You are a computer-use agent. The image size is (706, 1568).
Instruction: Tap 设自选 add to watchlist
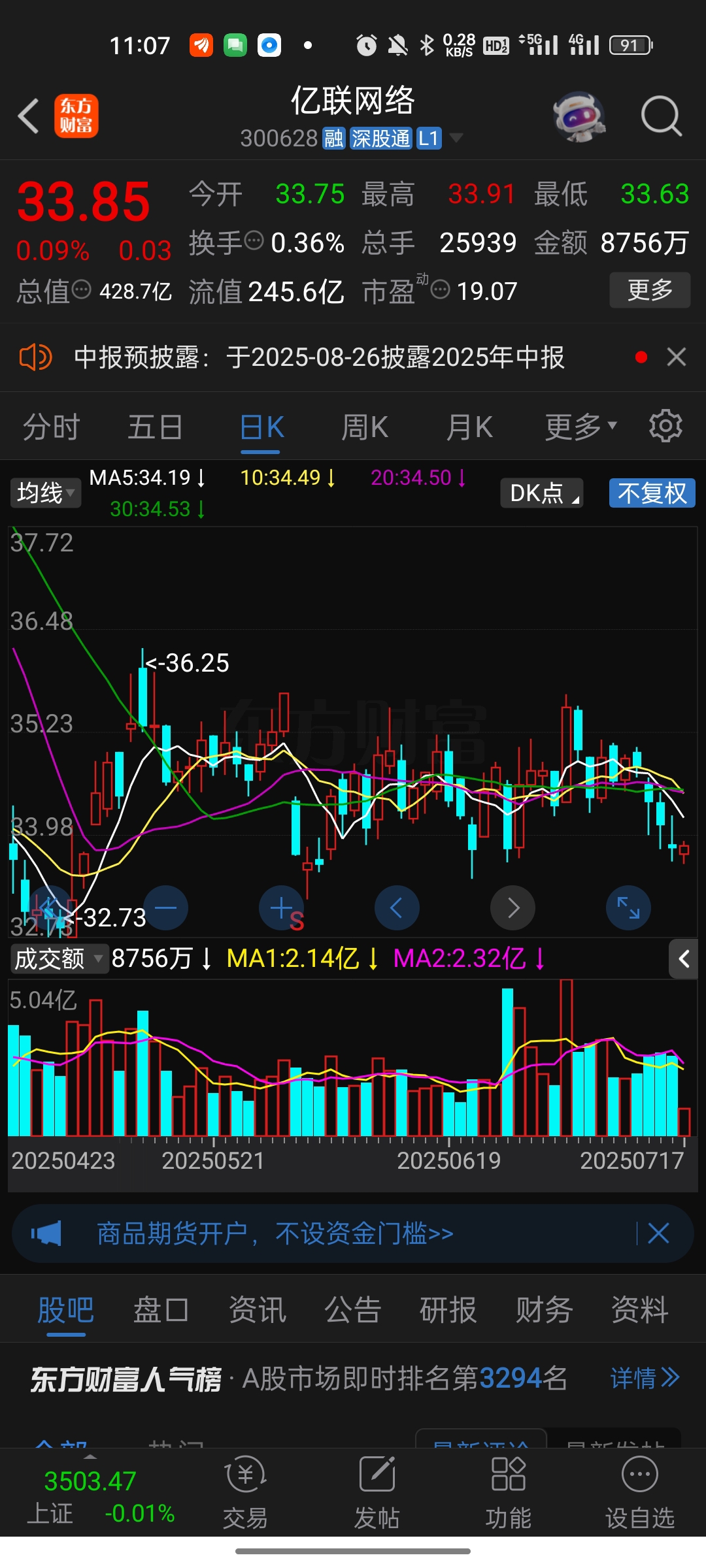[640, 1493]
